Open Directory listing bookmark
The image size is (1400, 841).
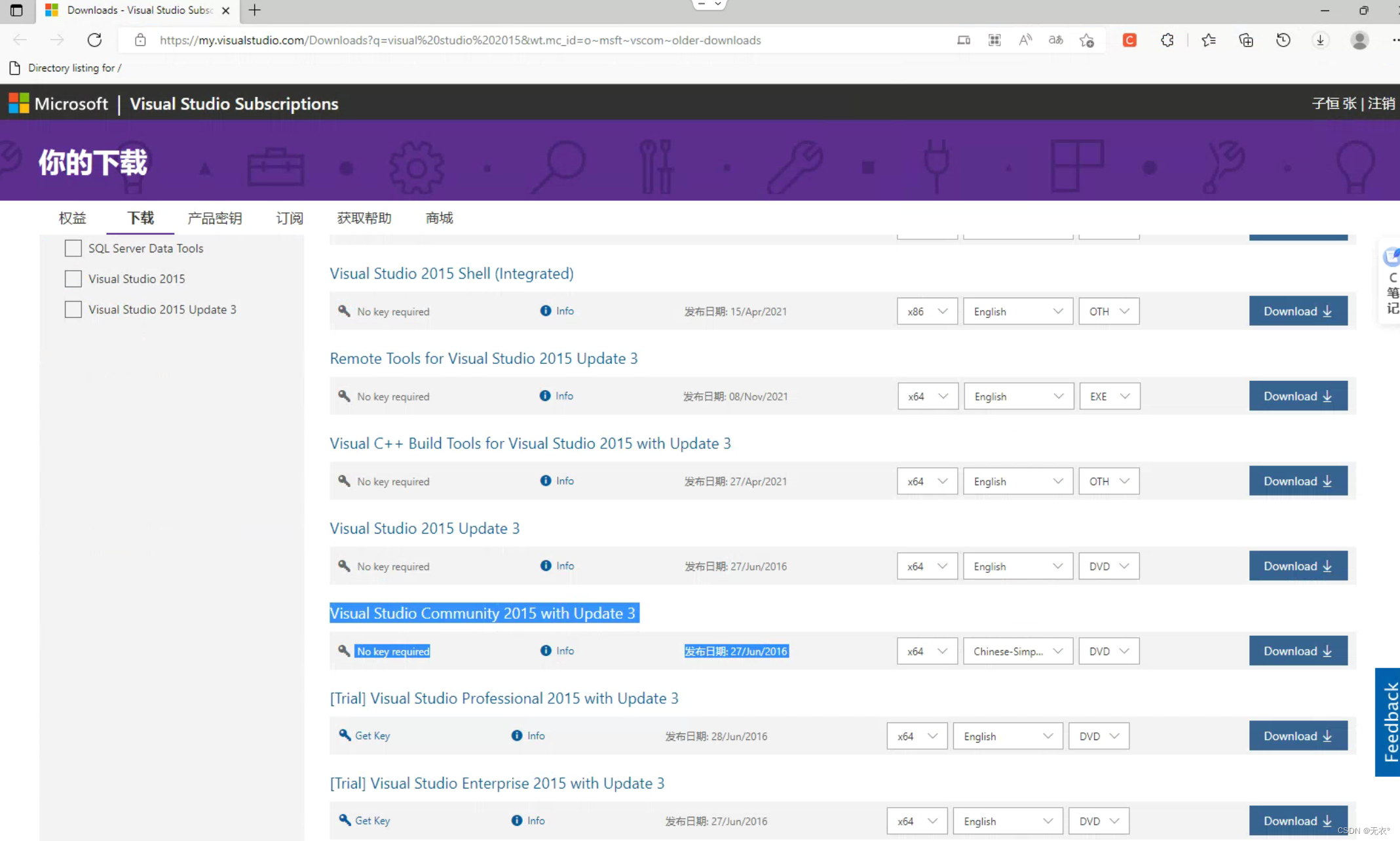(x=66, y=68)
